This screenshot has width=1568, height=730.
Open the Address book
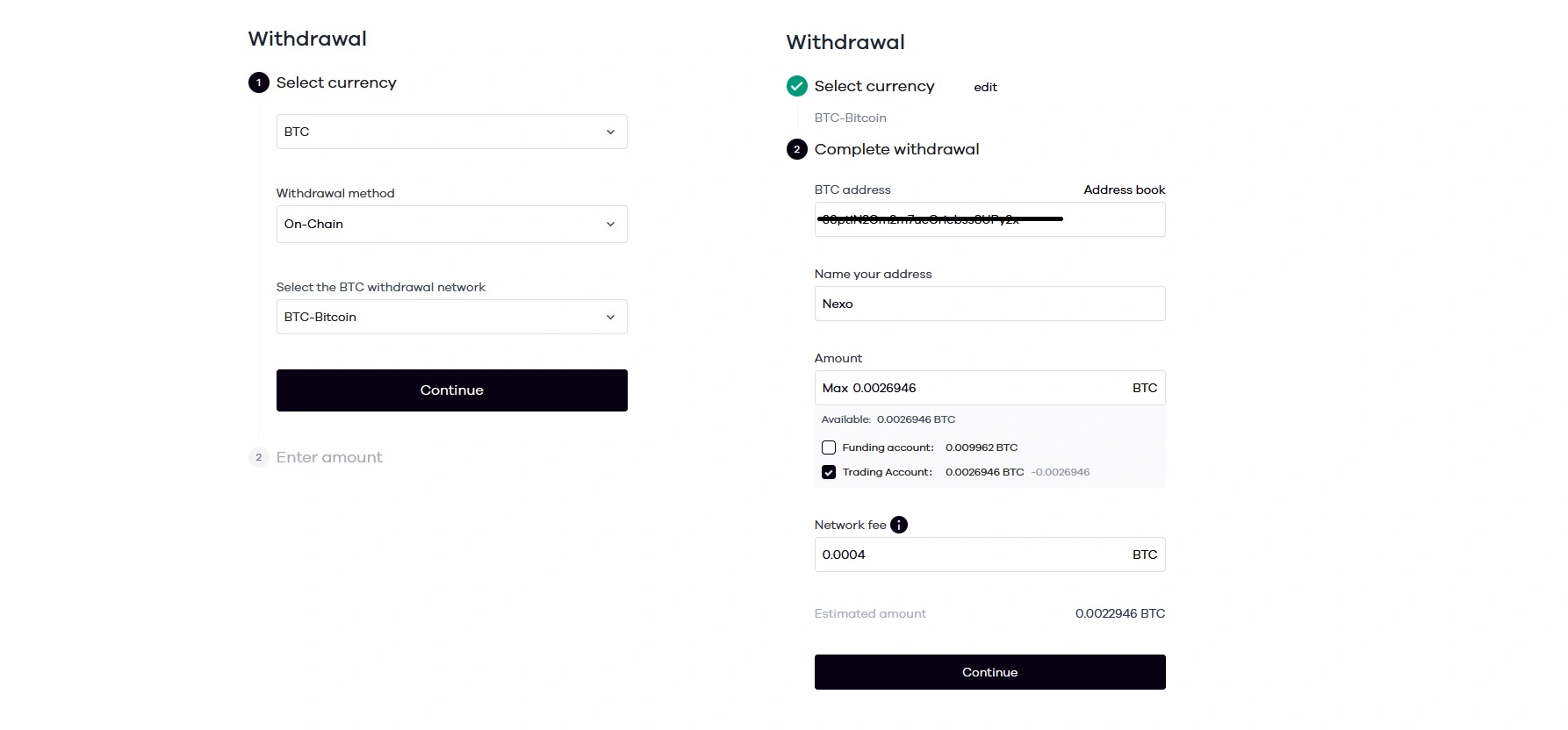pos(1124,190)
